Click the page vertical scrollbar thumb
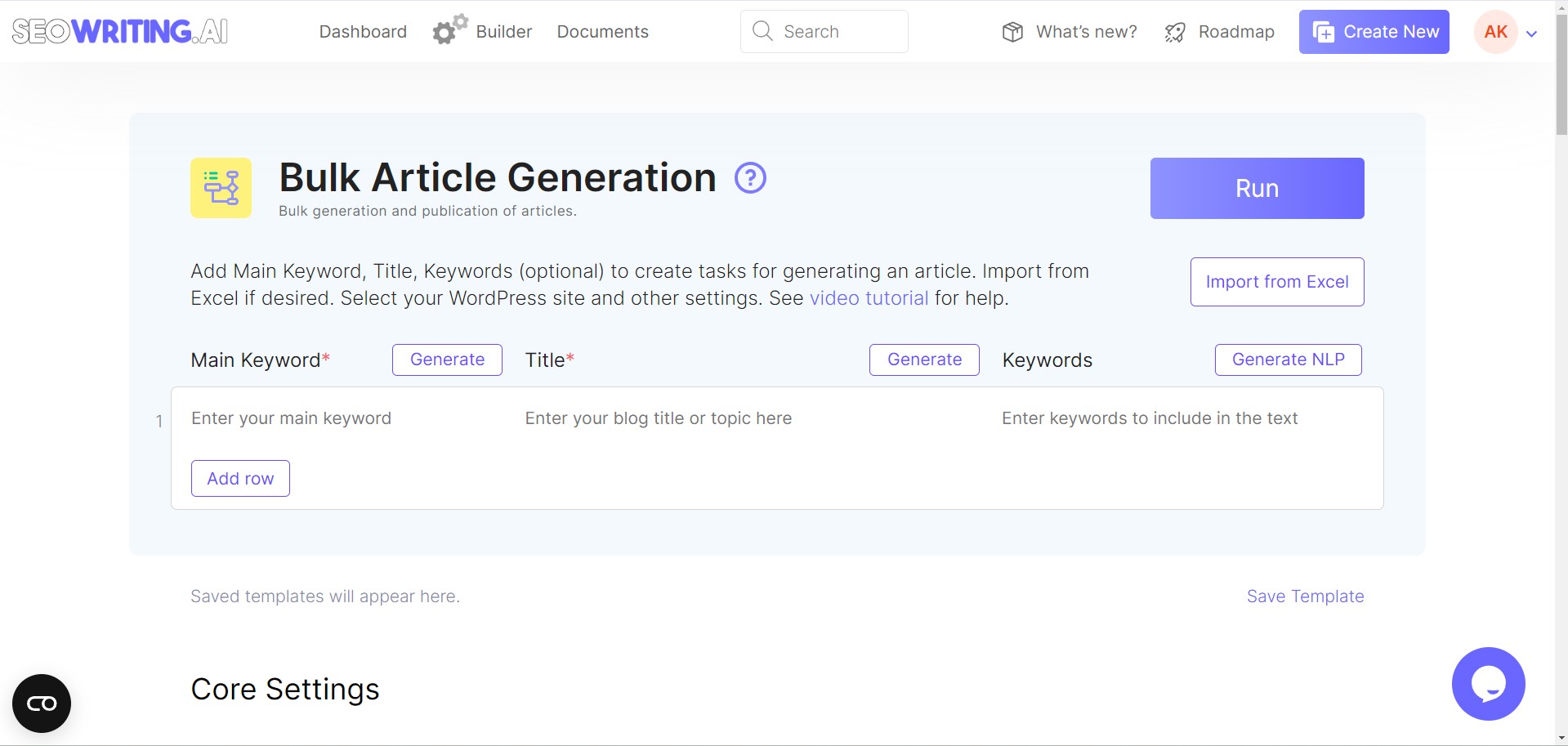 click(1561, 74)
